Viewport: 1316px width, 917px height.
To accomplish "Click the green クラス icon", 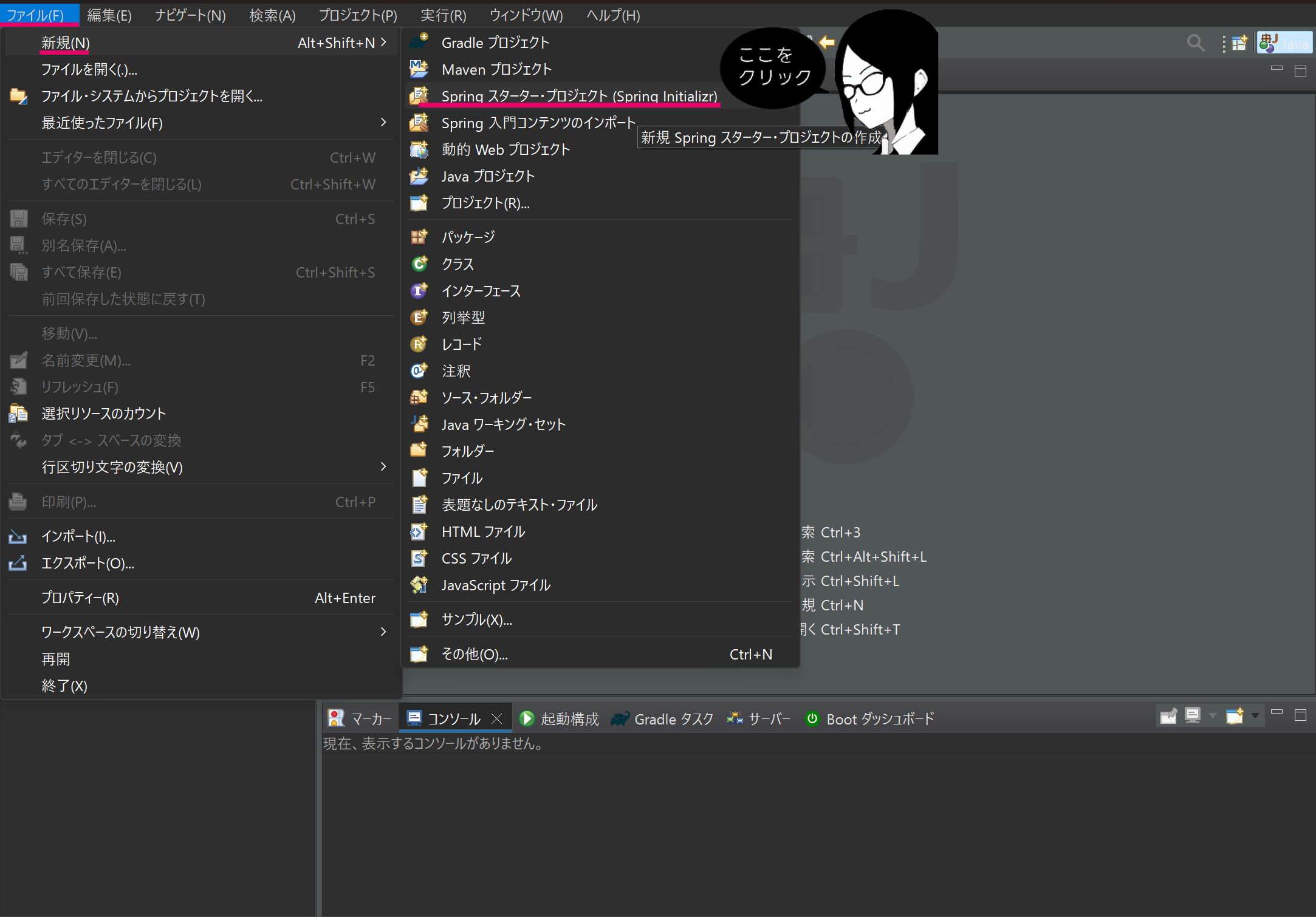I will (x=419, y=264).
